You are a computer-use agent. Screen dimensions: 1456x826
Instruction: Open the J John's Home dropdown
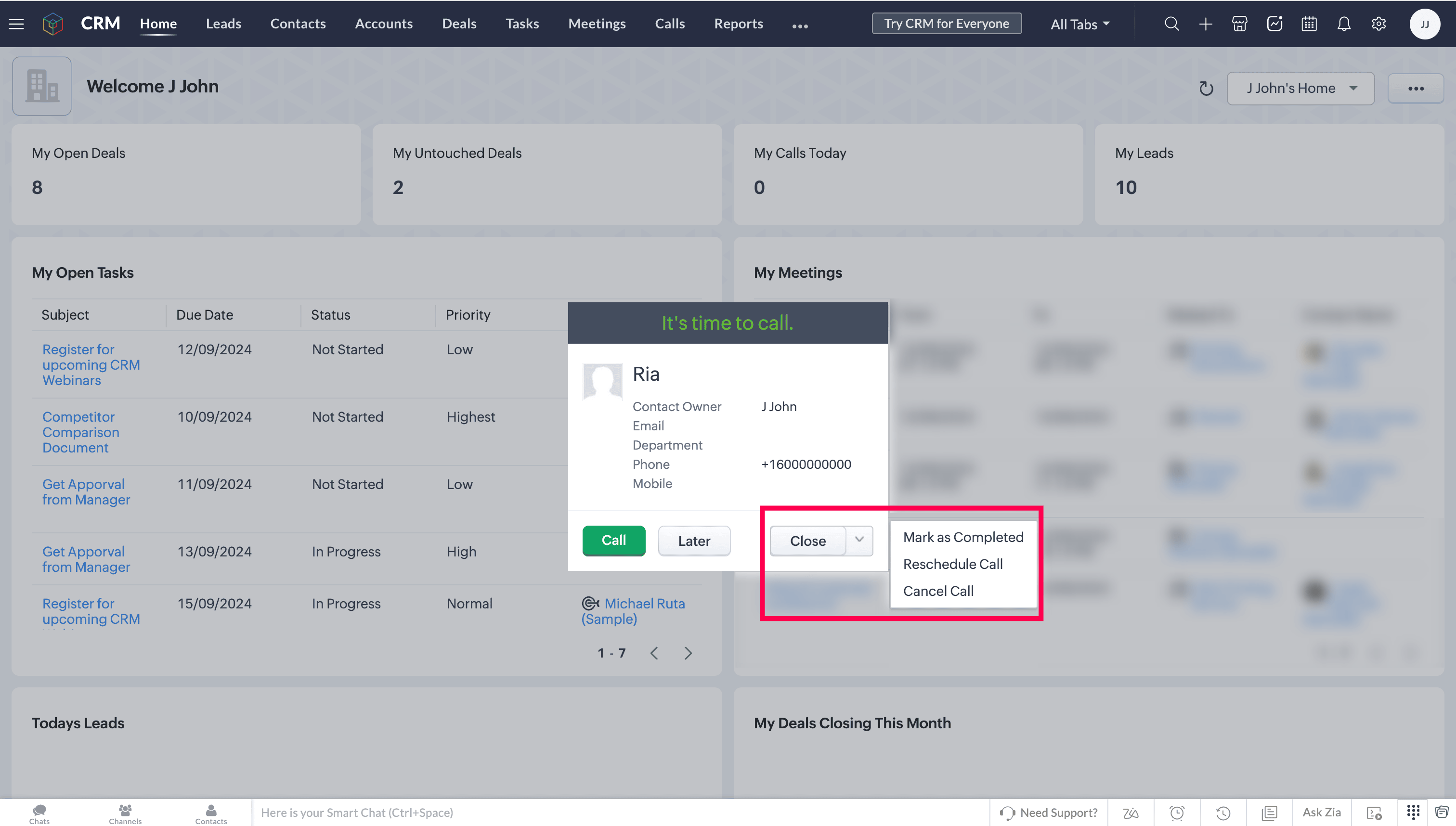tap(1300, 89)
